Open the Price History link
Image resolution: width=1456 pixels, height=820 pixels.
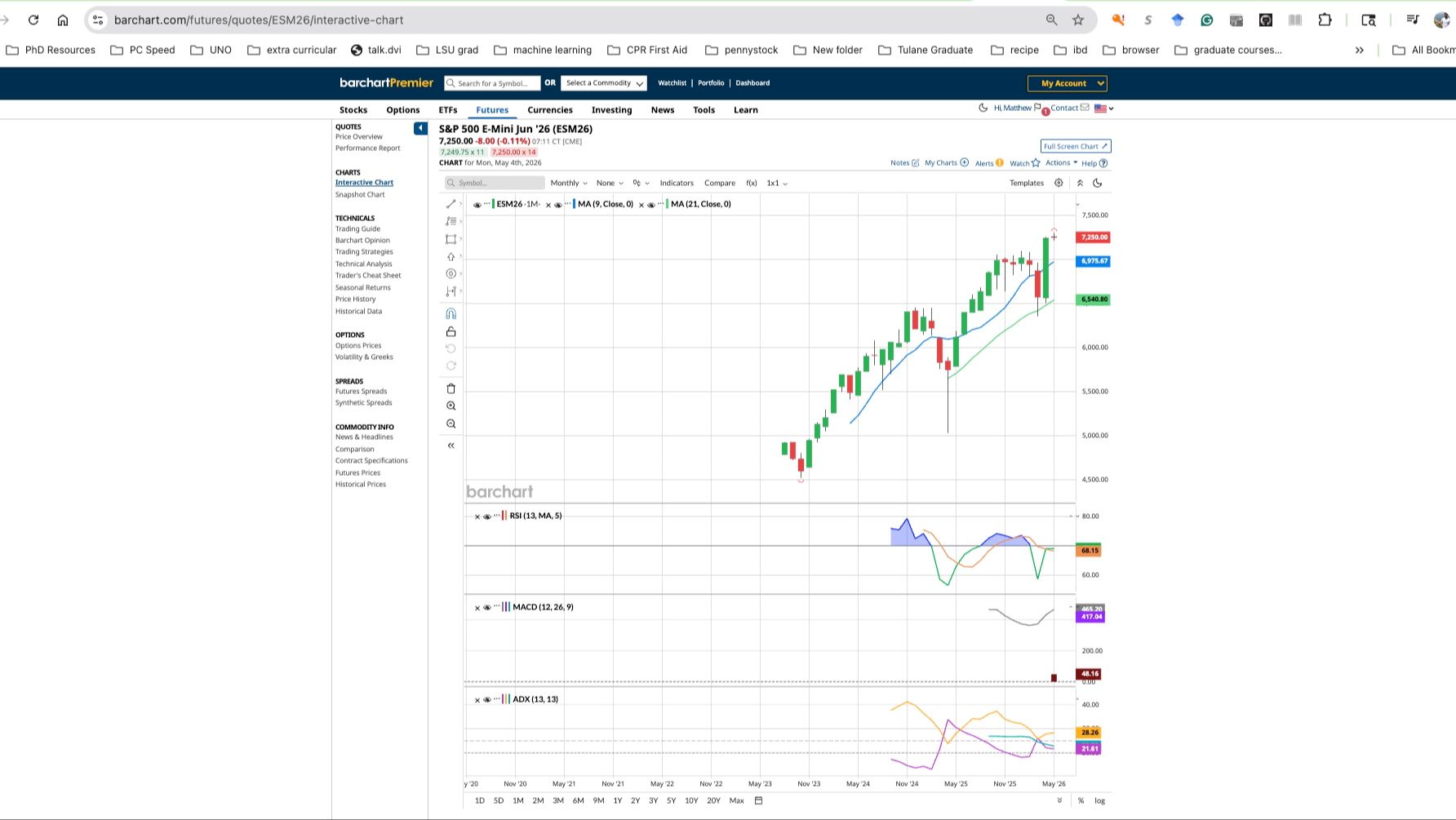pos(356,299)
